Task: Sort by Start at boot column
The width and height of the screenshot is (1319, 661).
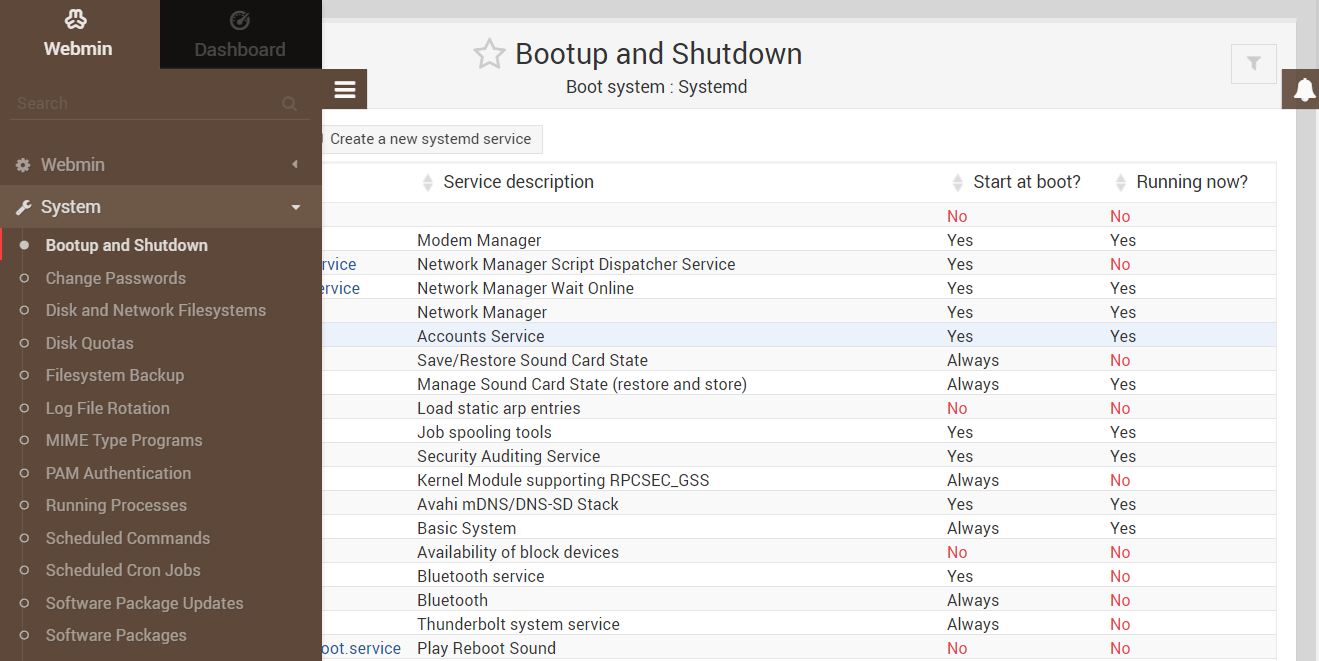Action: pyautogui.click(x=1027, y=182)
